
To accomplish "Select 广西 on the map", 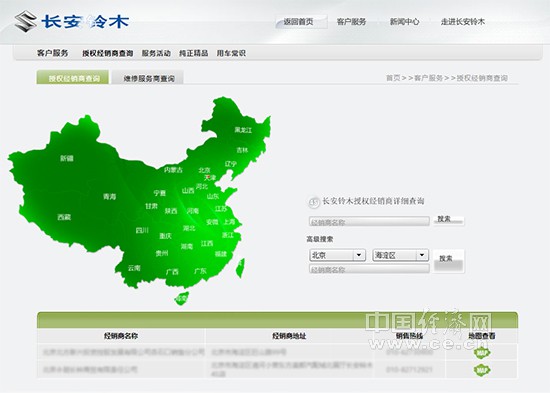I will [x=172, y=272].
